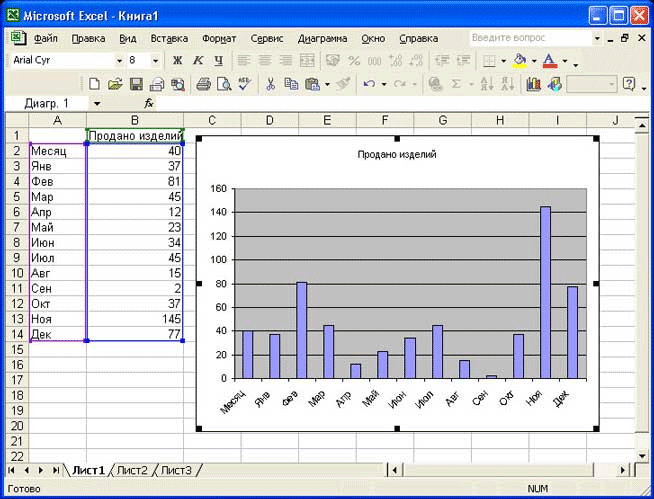Screen dimensions: 654x499
Task: Click the font color red A button
Action: (549, 61)
